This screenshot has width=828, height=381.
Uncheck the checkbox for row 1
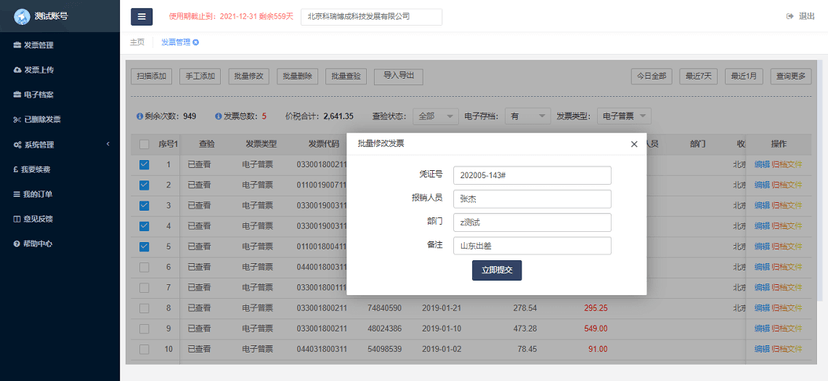point(144,165)
